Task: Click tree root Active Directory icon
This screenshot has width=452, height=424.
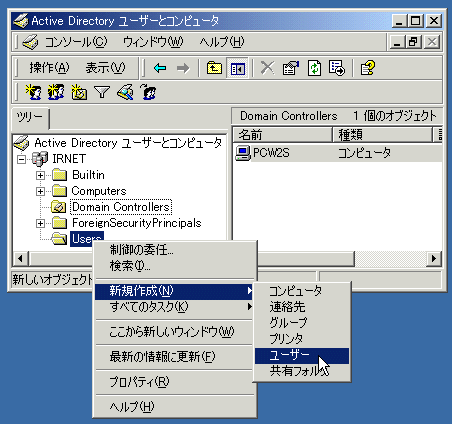Action: 22,143
